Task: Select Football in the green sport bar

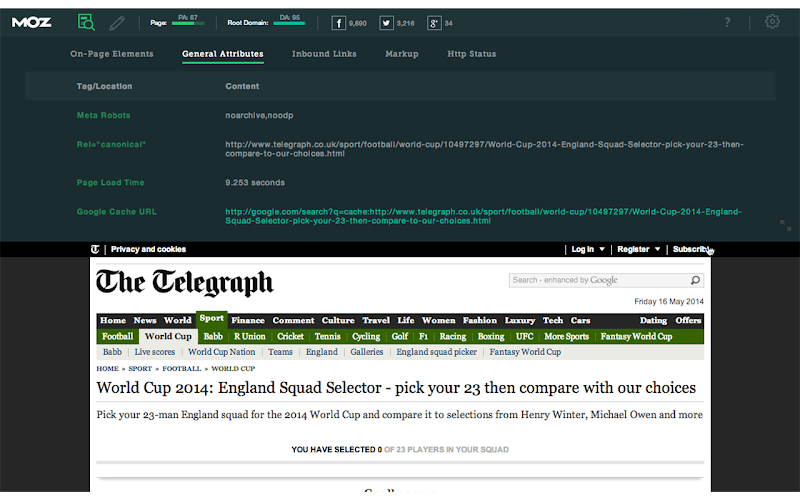Action: click(x=117, y=336)
